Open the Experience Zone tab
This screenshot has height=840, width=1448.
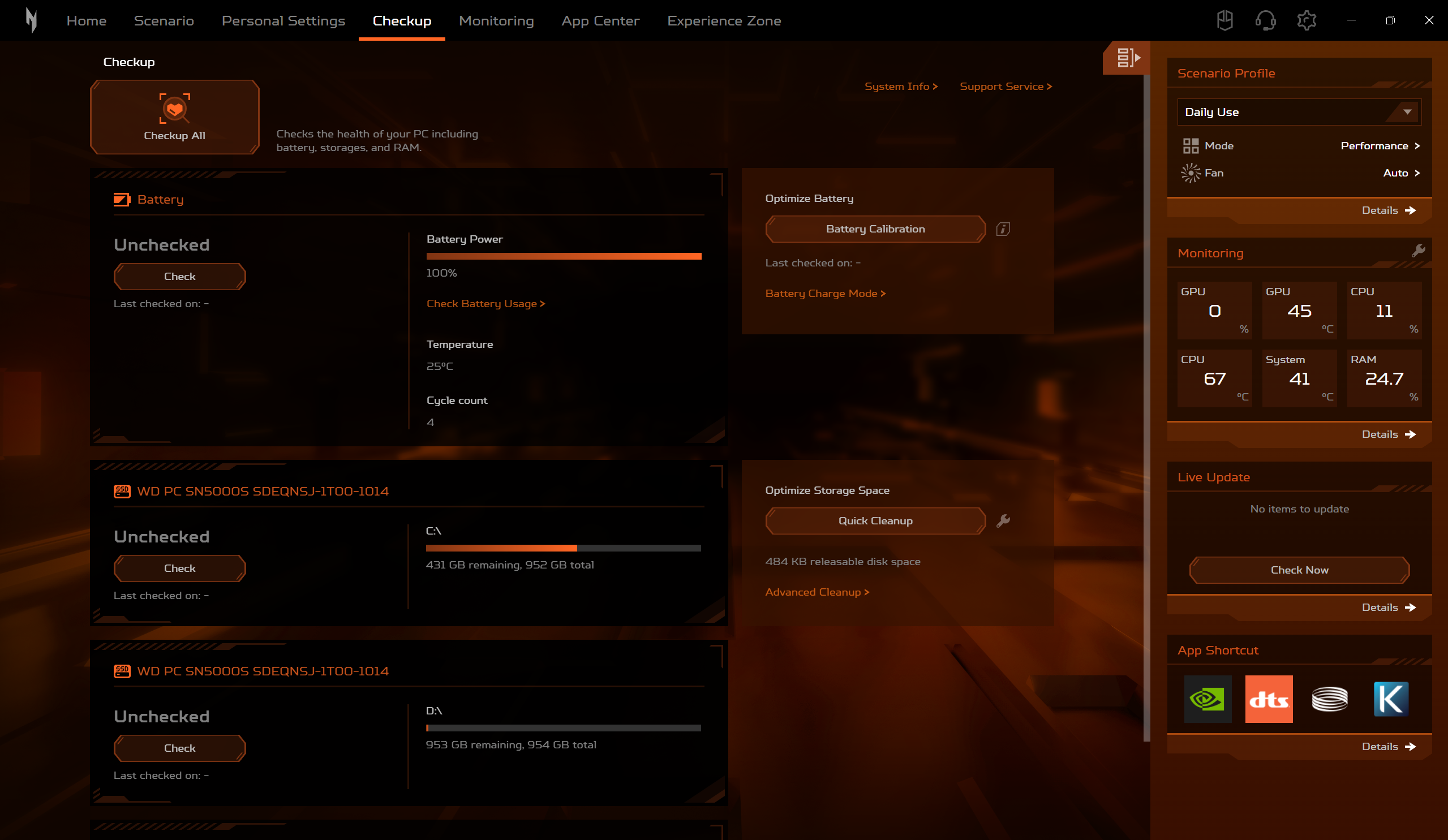(723, 21)
